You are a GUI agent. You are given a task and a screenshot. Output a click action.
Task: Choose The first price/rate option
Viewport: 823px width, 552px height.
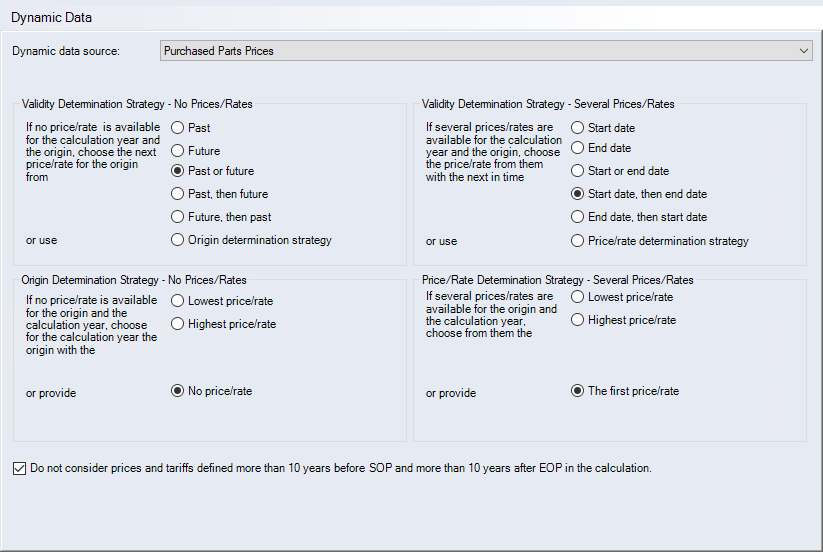click(x=578, y=391)
